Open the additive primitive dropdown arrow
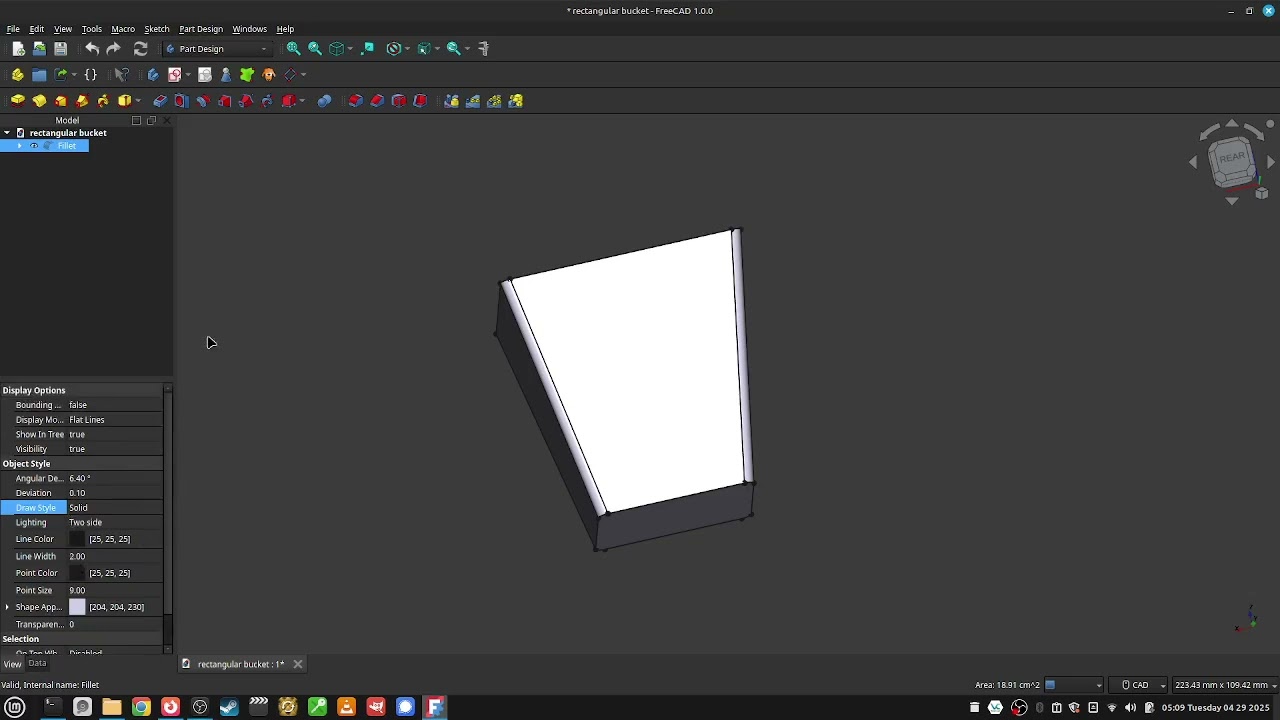This screenshot has height=720, width=1280. click(137, 100)
